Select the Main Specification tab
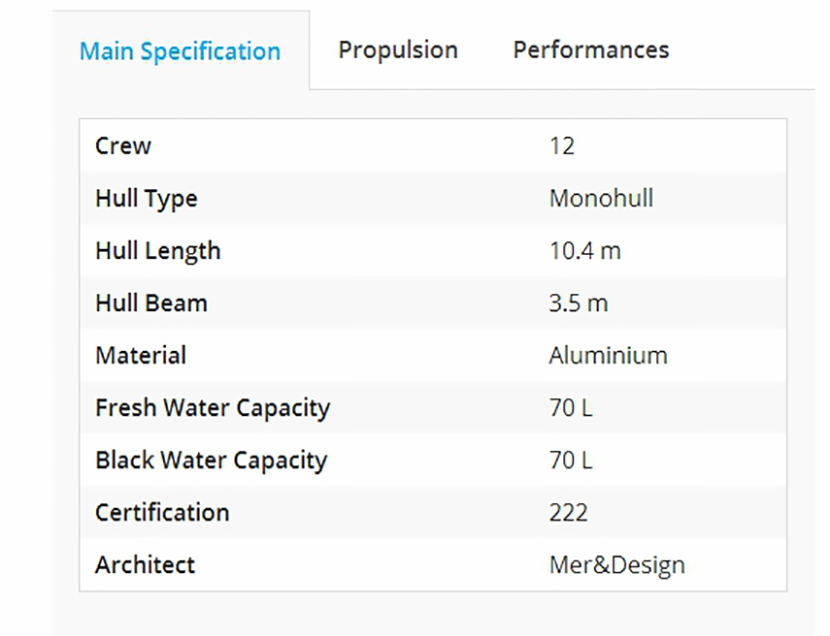 (180, 52)
